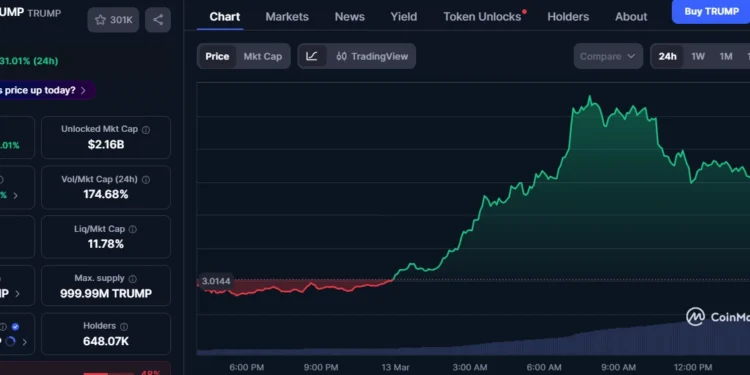The image size is (750, 375).
Task: Click the 11.78% liquidity ratio value
Action: click(x=106, y=244)
